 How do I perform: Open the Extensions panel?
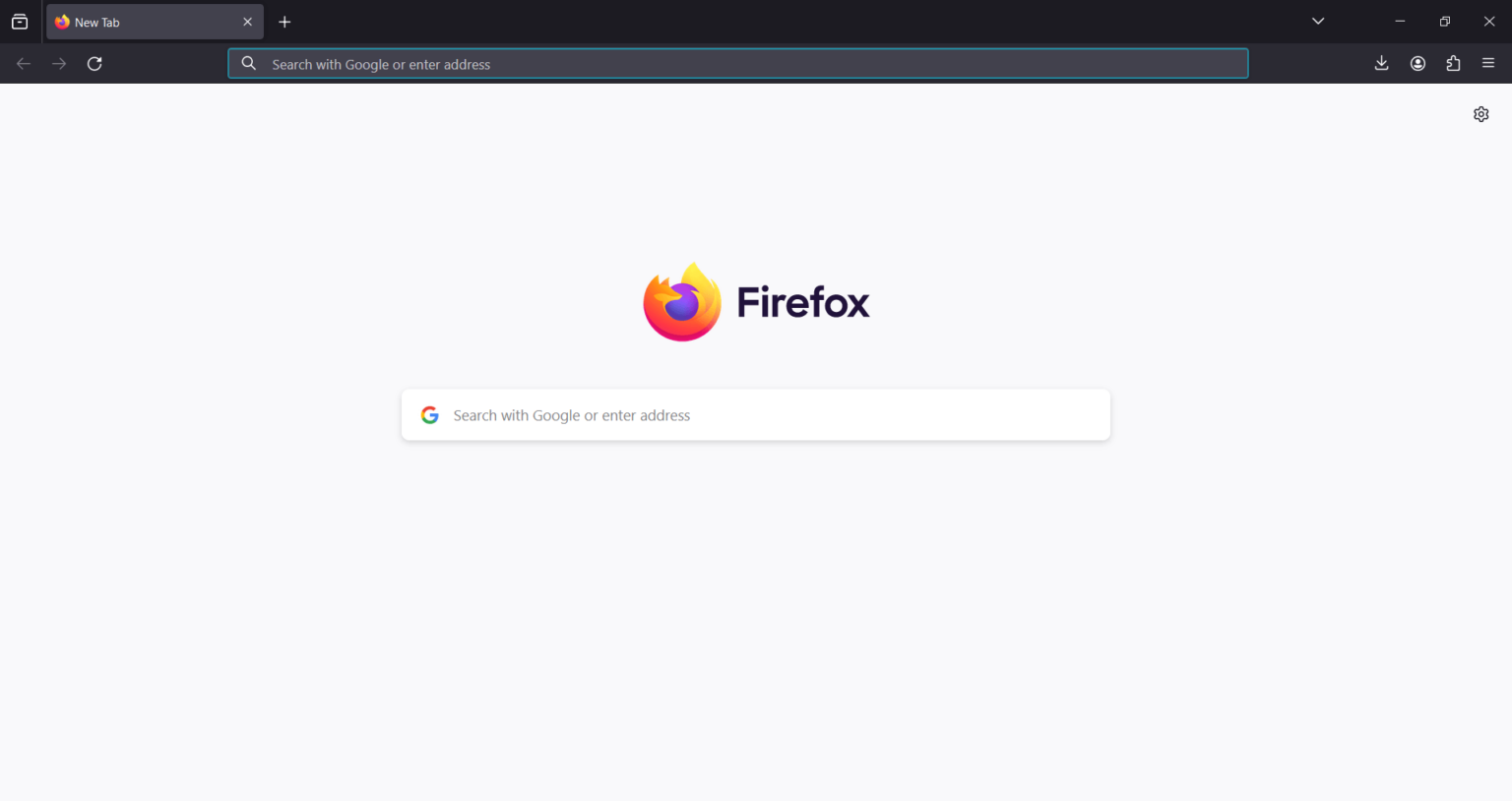click(x=1453, y=63)
